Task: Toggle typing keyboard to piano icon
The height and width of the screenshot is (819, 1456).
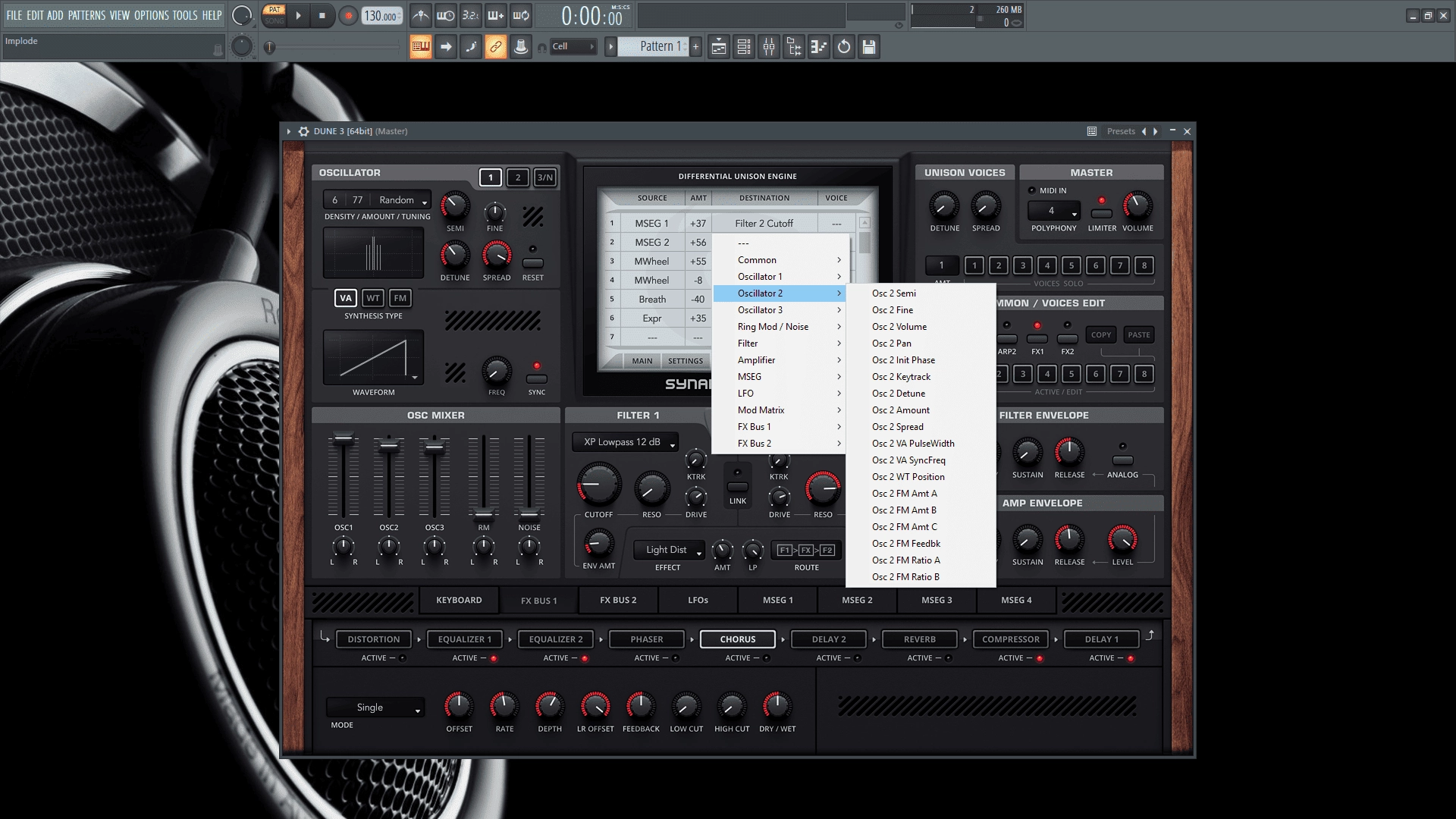Action: 421,47
